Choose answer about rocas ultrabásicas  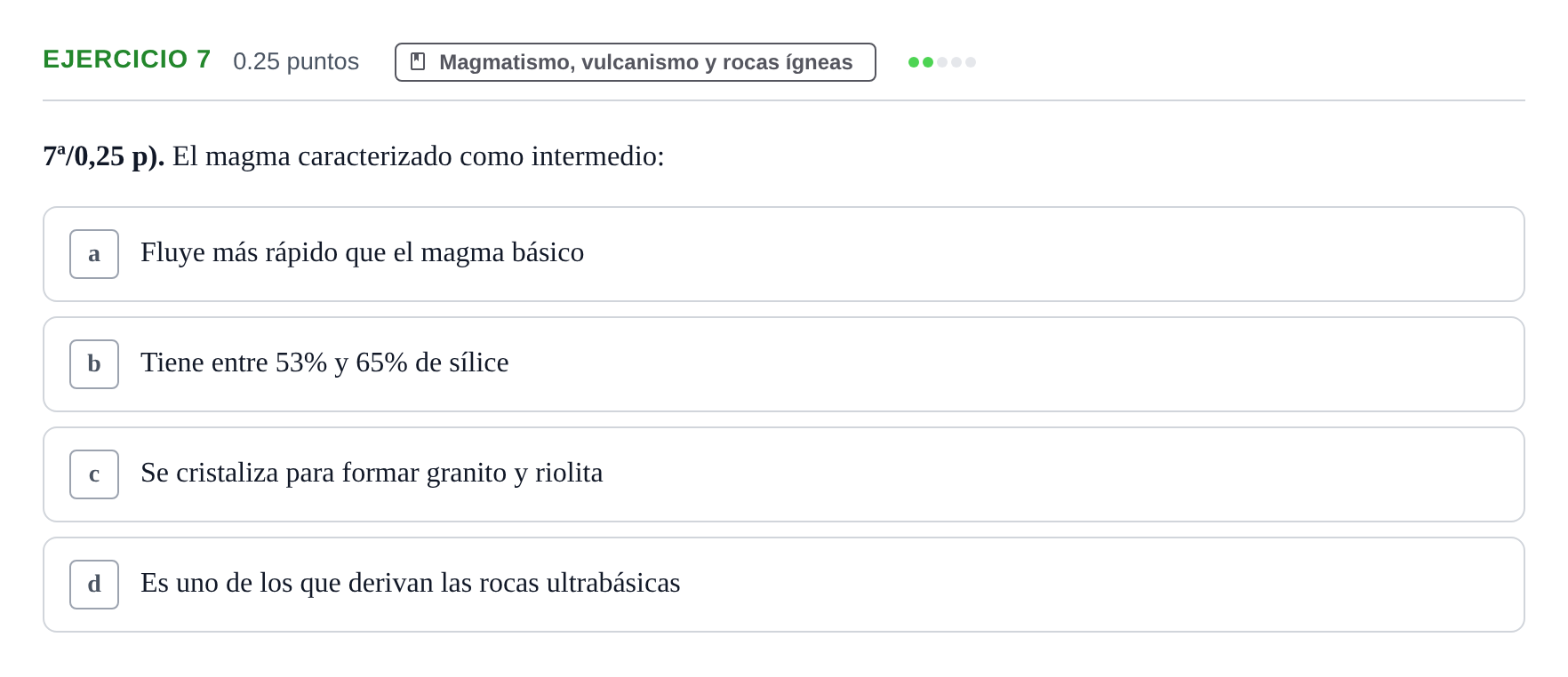click(x=783, y=585)
